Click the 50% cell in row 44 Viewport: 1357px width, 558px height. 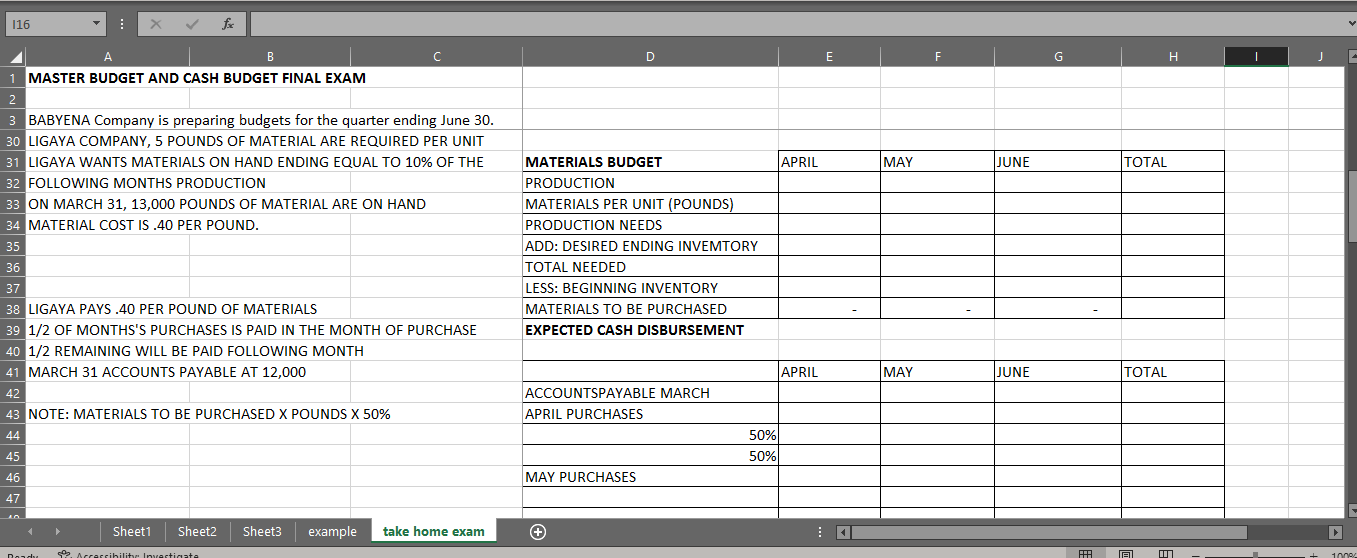coord(650,435)
